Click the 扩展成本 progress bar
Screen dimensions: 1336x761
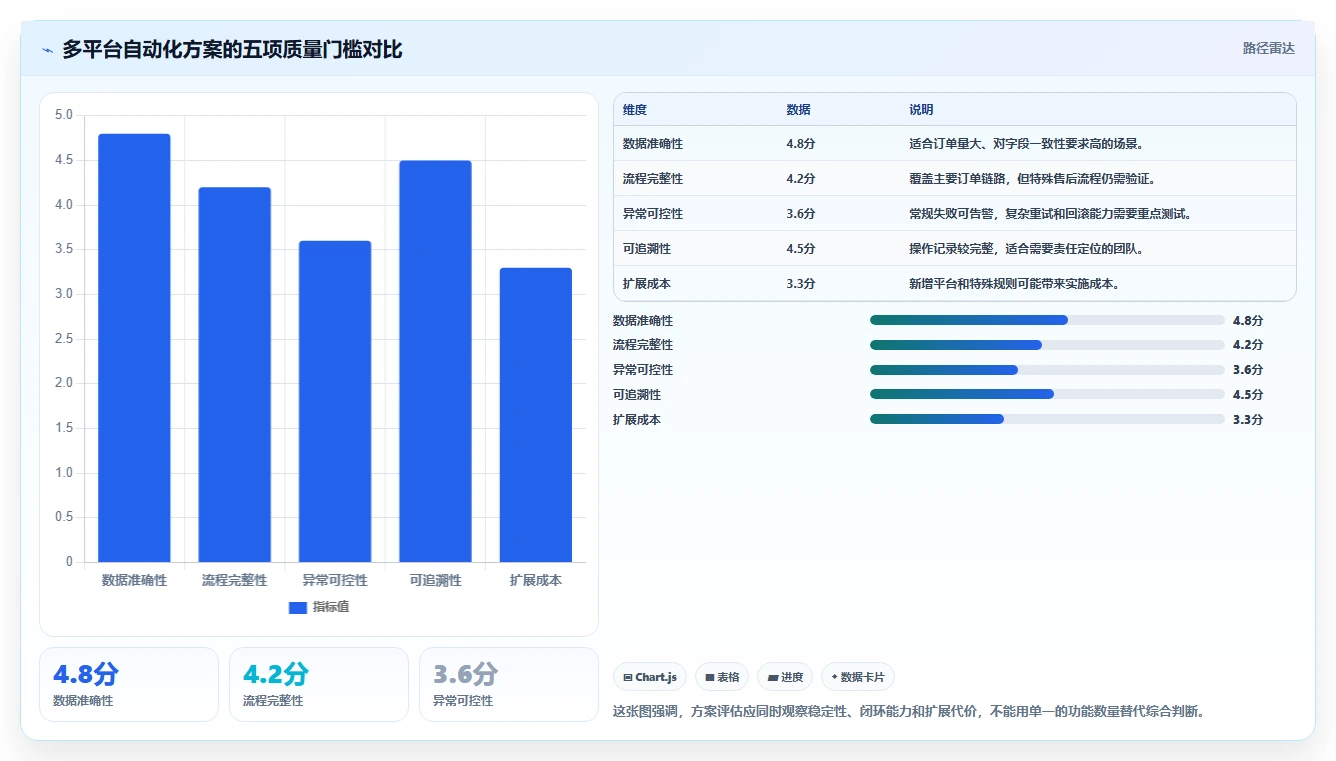pos(1047,419)
